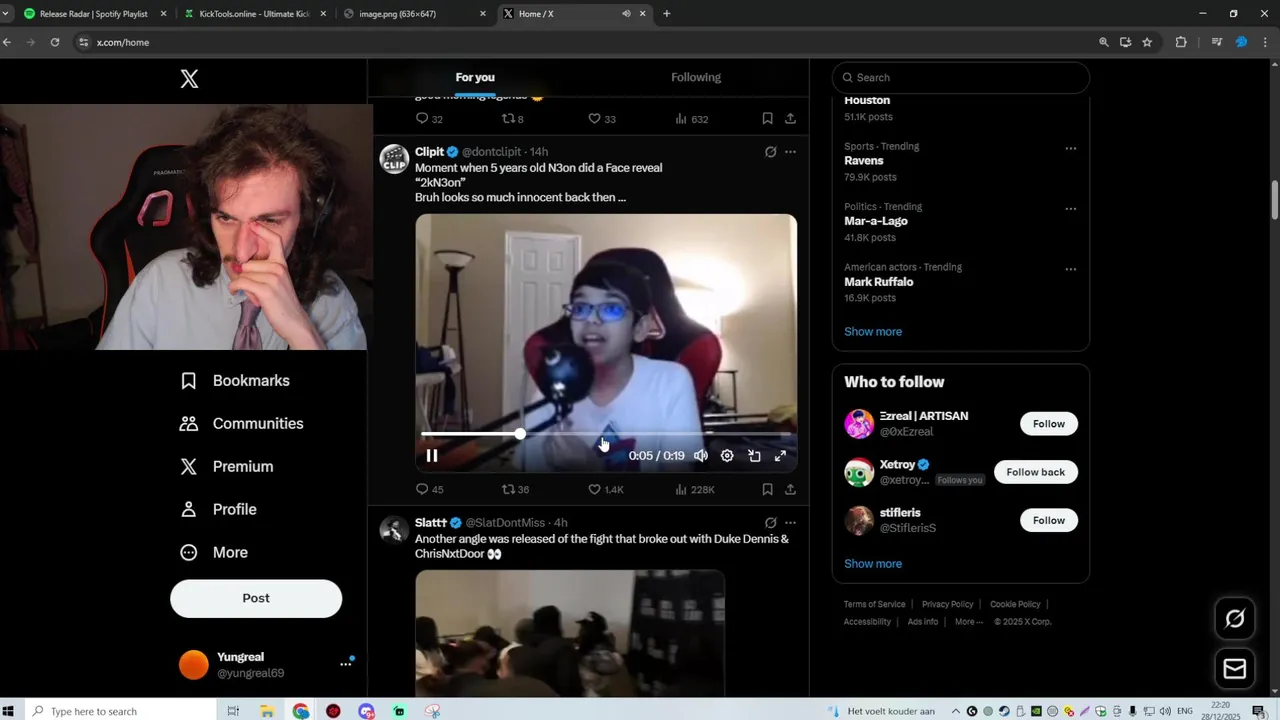This screenshot has height=720, width=1280.
Task: Click Grok icon on Clipit post
Action: 770,152
